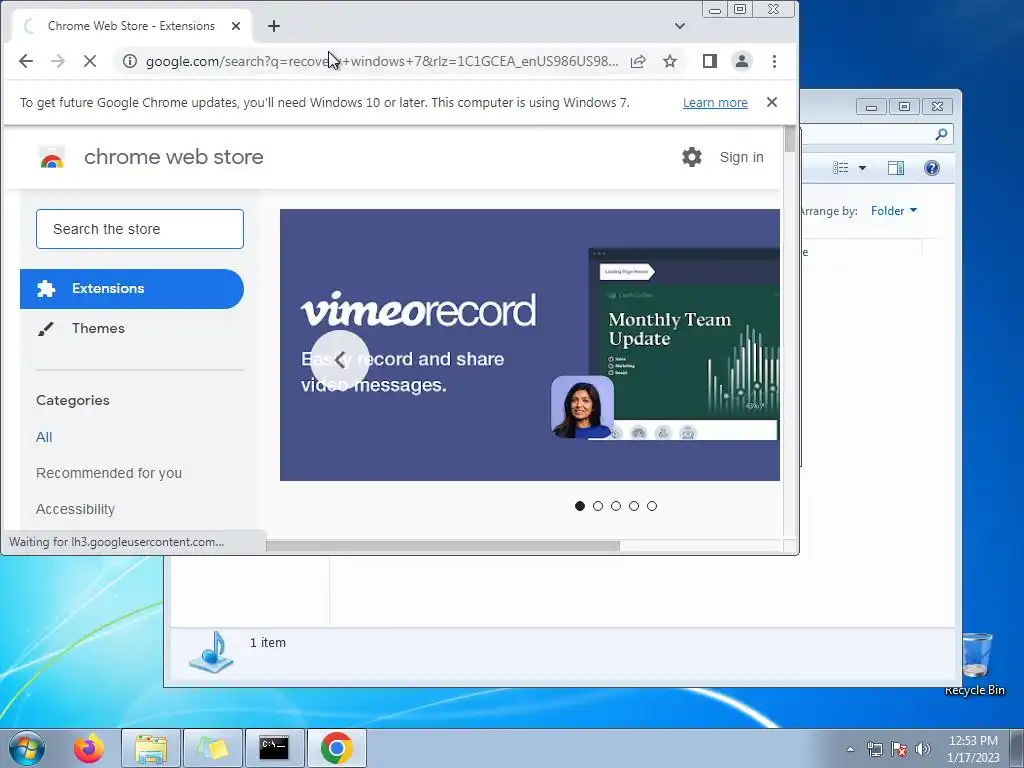The height and width of the screenshot is (768, 1024).
Task: Open the taskbar clock showing 12:53 PM
Action: coord(973,749)
